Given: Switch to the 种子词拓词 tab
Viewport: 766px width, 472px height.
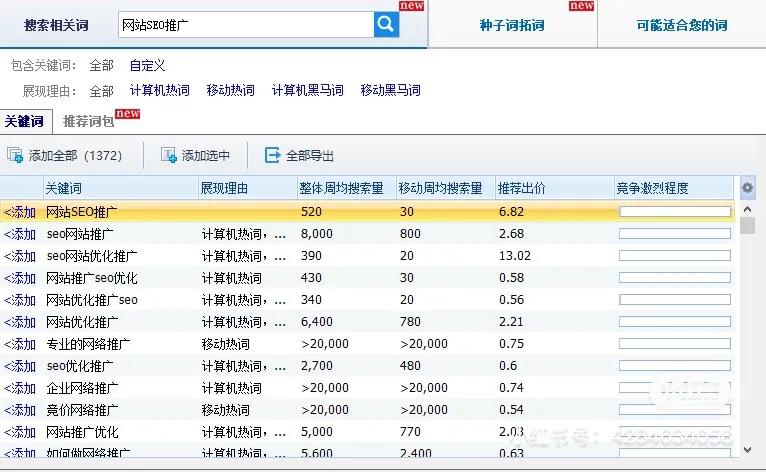Looking at the screenshot, I should [x=511, y=25].
